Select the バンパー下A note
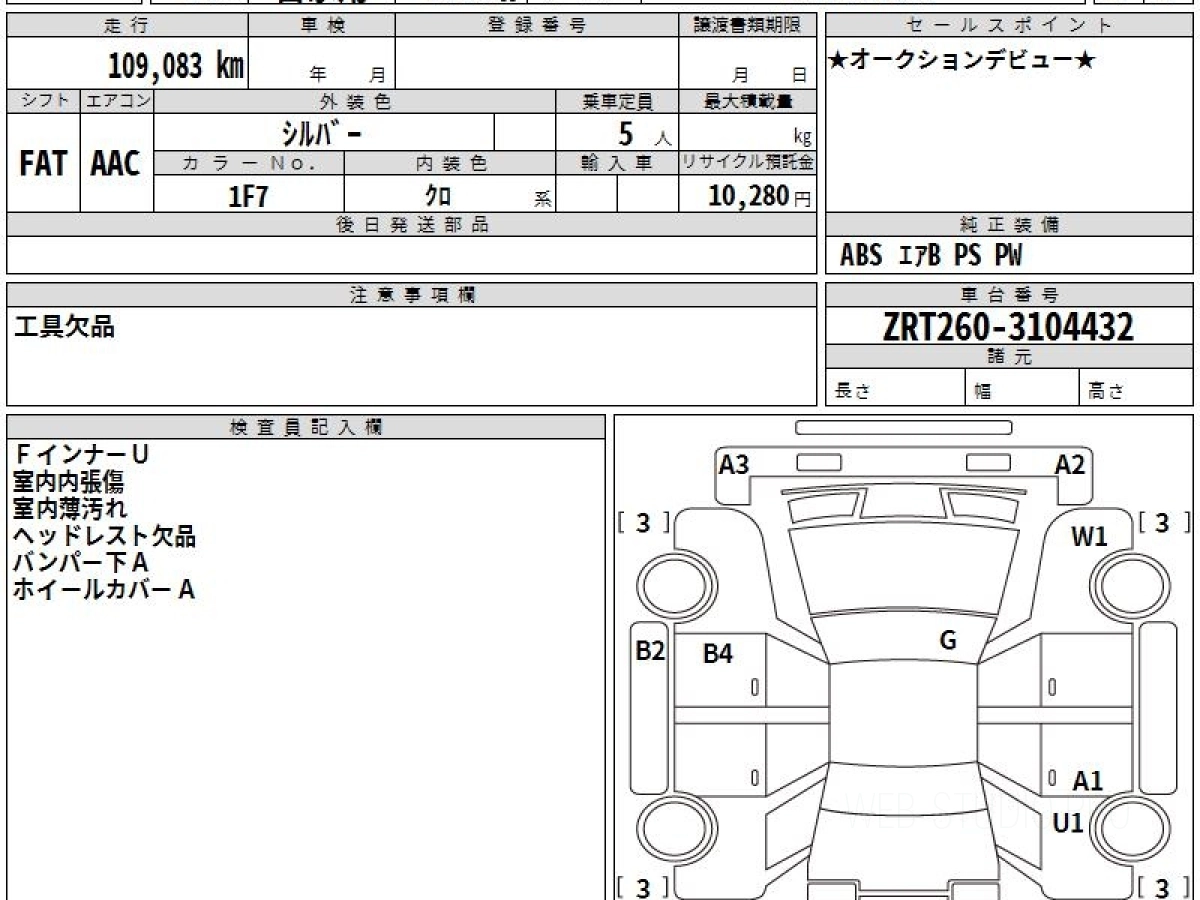1200x900 pixels. pyautogui.click(x=81, y=563)
